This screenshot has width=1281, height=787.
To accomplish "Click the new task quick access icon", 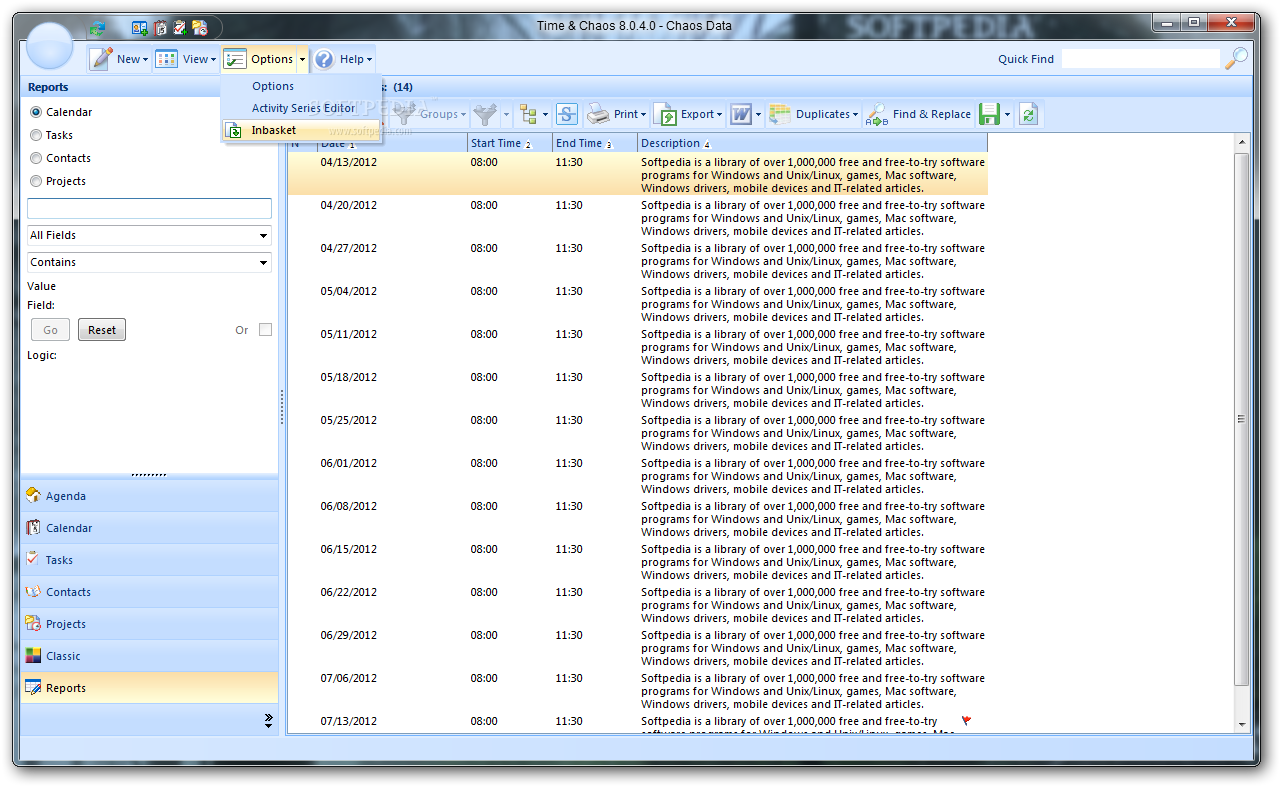I will coord(180,28).
